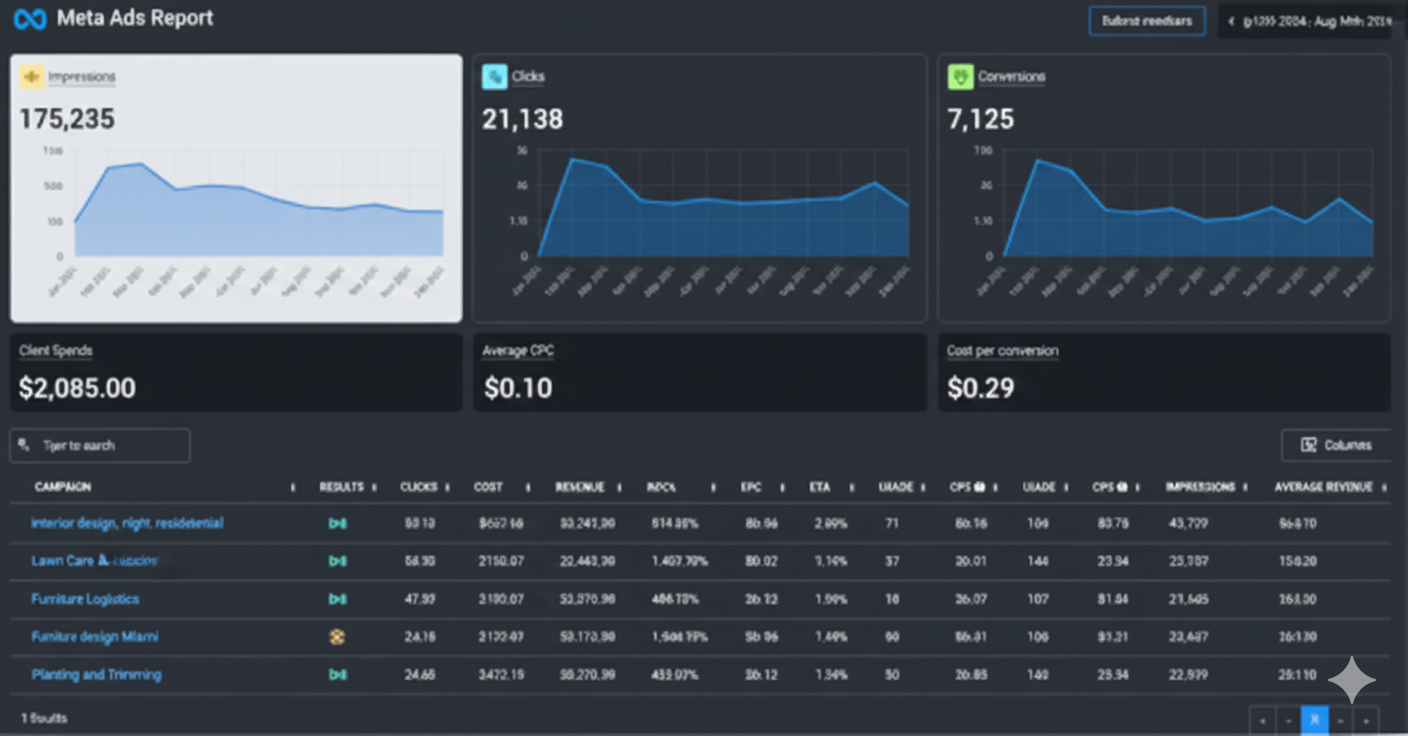Viewport: 1408px width, 736px height.
Task: Select the Conversions metric card
Action: pyautogui.click(x=1163, y=188)
